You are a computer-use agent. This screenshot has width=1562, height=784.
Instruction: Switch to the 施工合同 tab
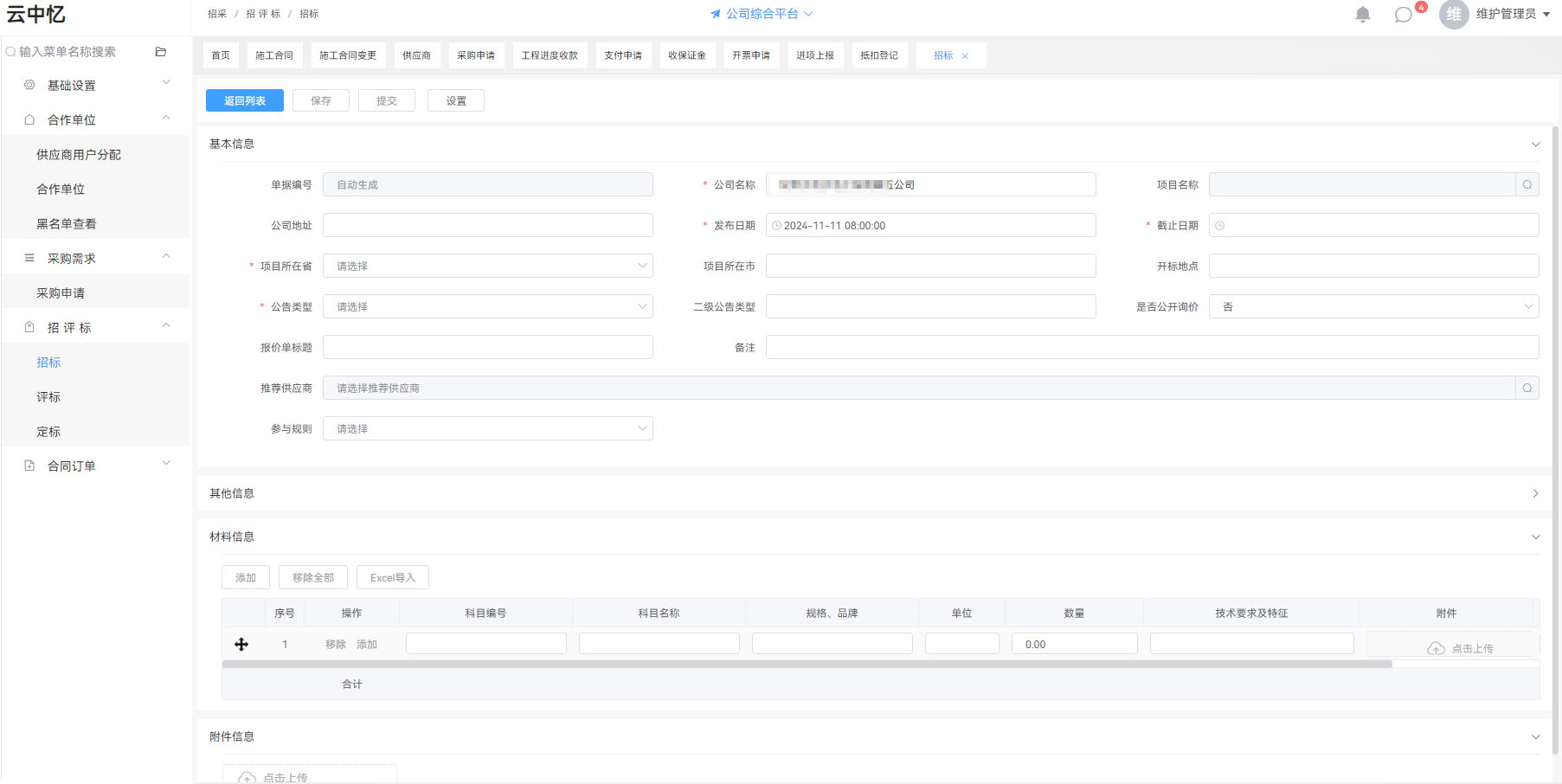(274, 55)
